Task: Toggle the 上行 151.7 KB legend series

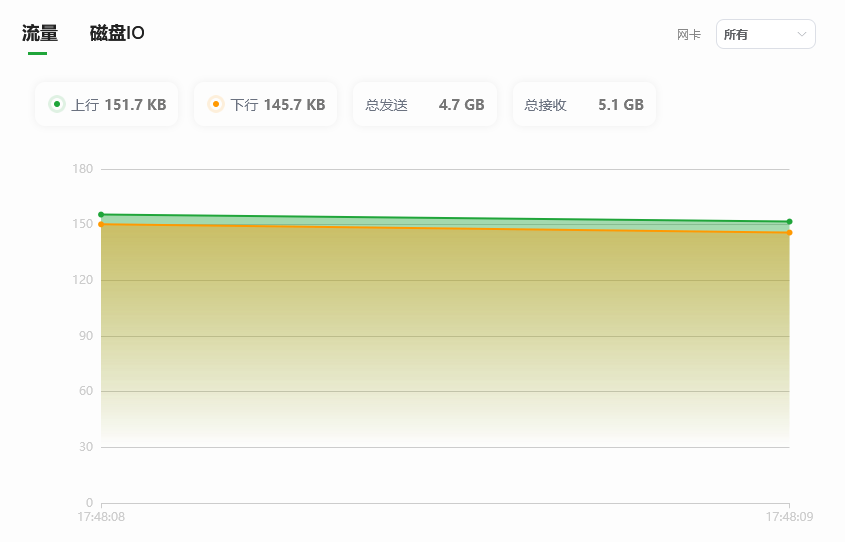Action: point(107,105)
